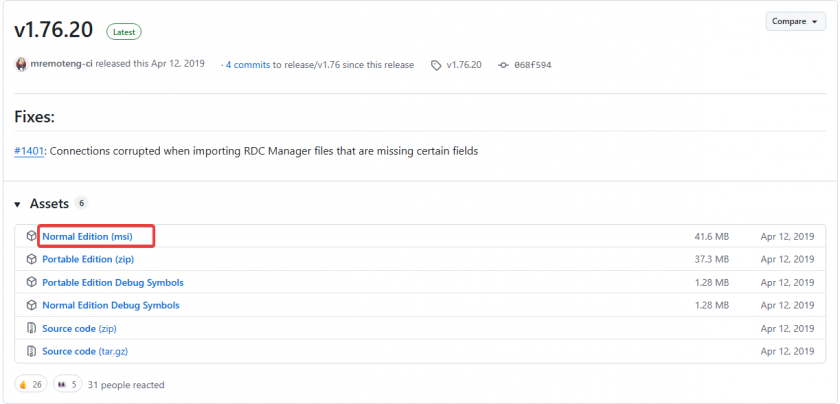This screenshot has width=840, height=404.
Task: Click file icon beside Source code (zip)
Action: (32, 328)
